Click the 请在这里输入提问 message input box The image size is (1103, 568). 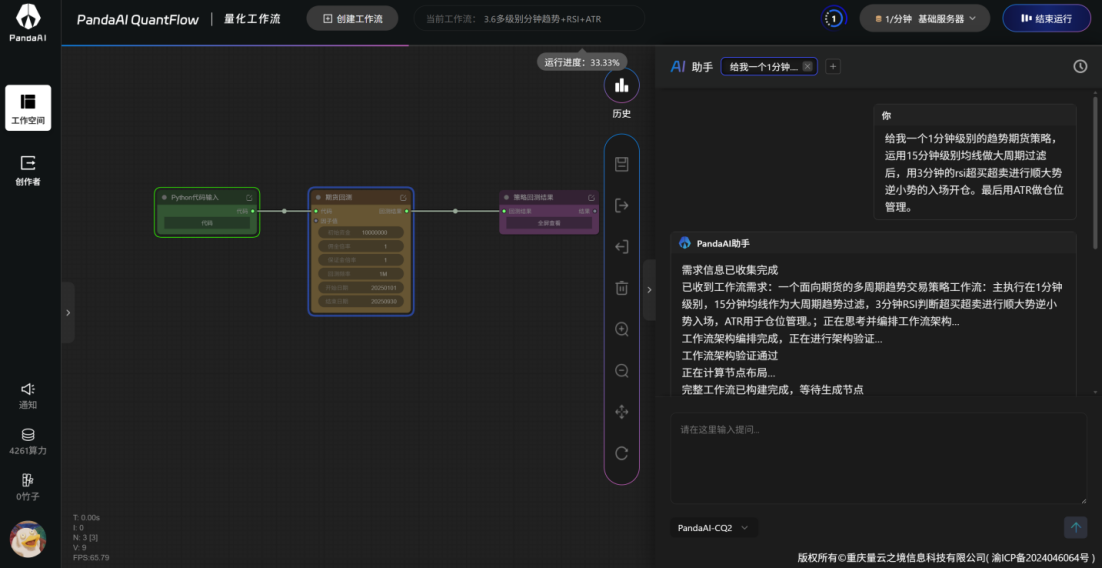tap(878, 457)
